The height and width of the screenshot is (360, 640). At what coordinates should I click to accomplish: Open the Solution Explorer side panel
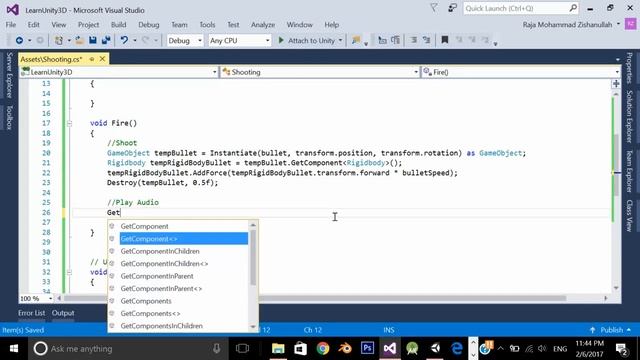click(629, 116)
